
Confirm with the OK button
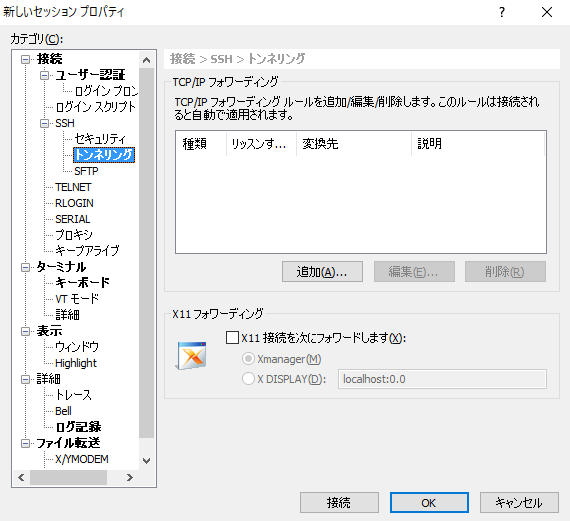pyautogui.click(x=429, y=503)
